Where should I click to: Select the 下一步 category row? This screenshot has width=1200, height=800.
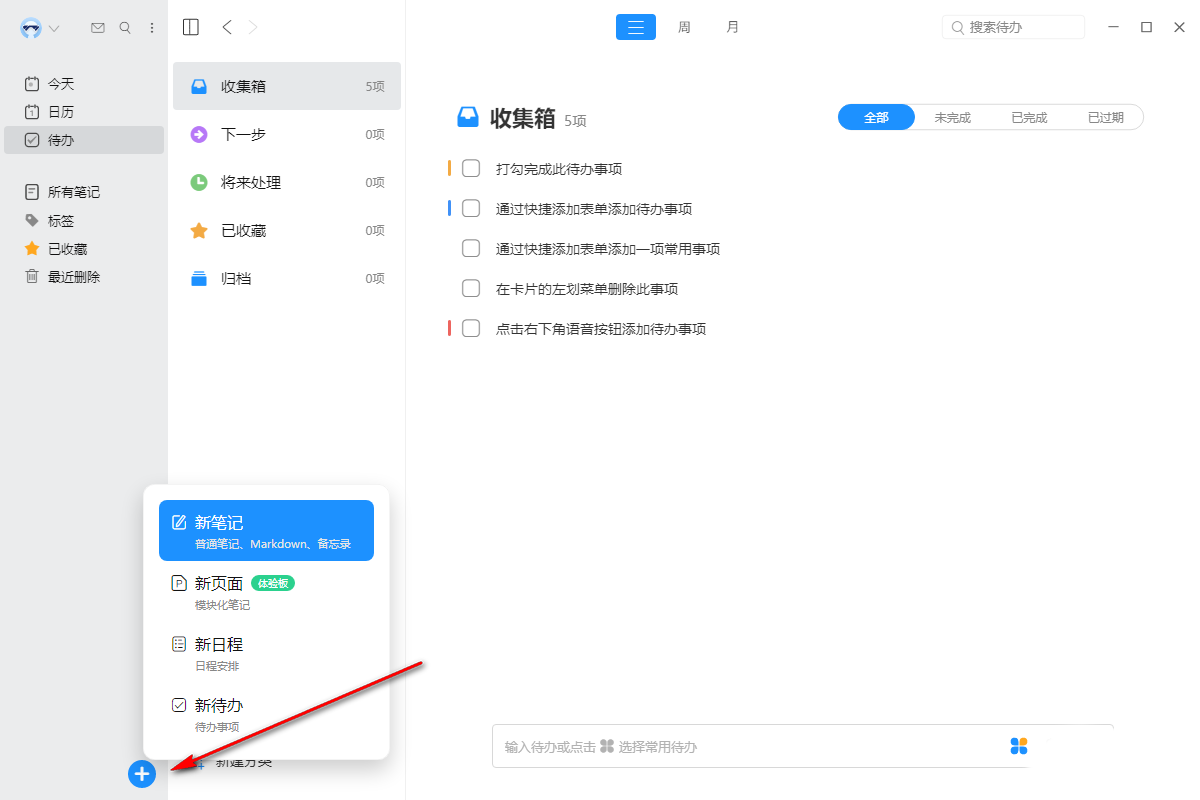287,134
